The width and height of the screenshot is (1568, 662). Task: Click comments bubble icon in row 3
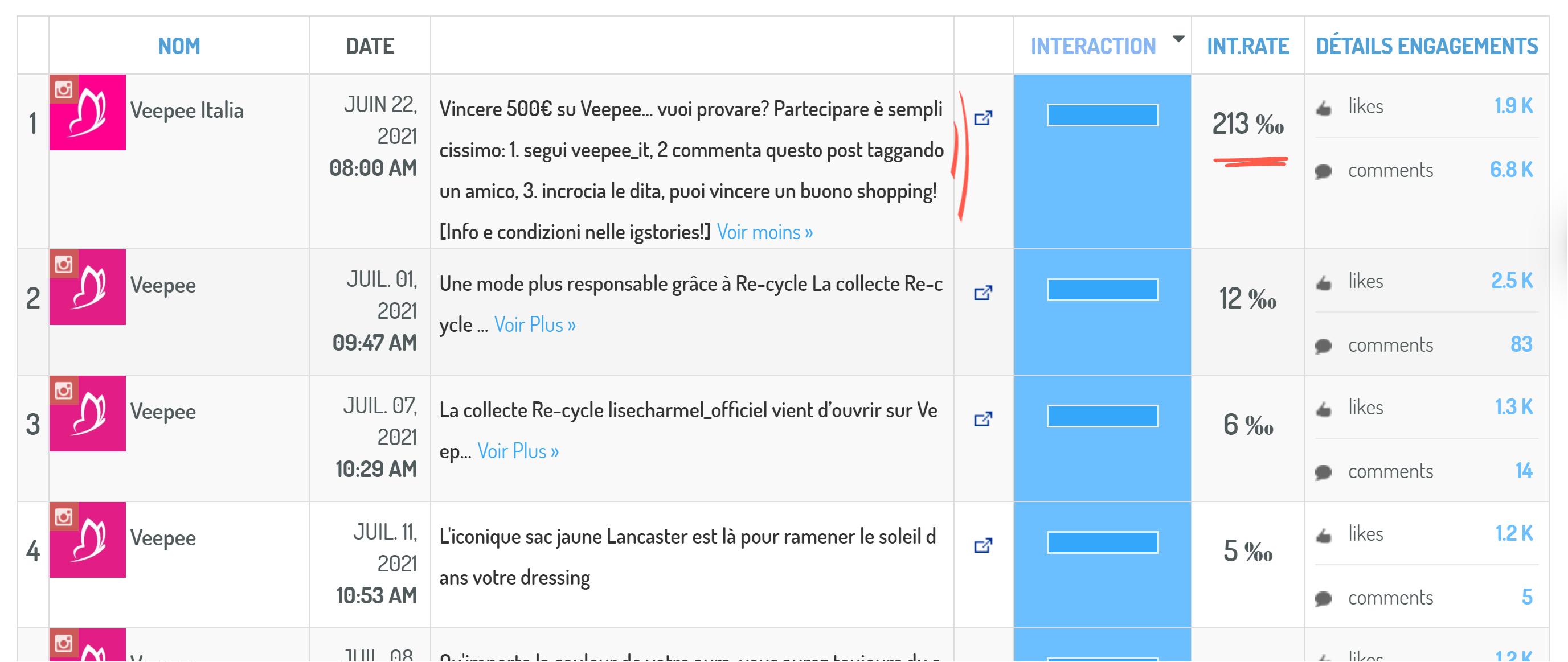point(1323,473)
